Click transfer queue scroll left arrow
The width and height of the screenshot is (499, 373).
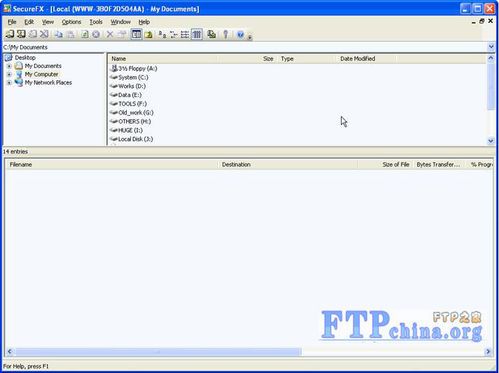(x=10, y=351)
